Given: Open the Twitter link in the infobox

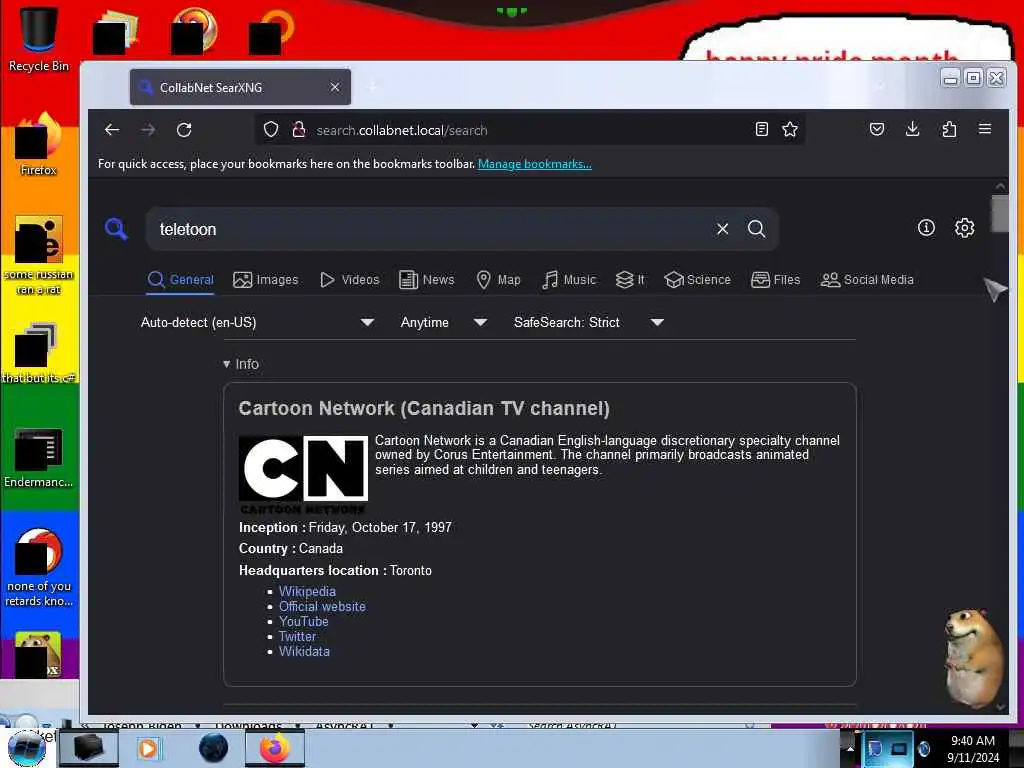Looking at the screenshot, I should (x=297, y=637).
